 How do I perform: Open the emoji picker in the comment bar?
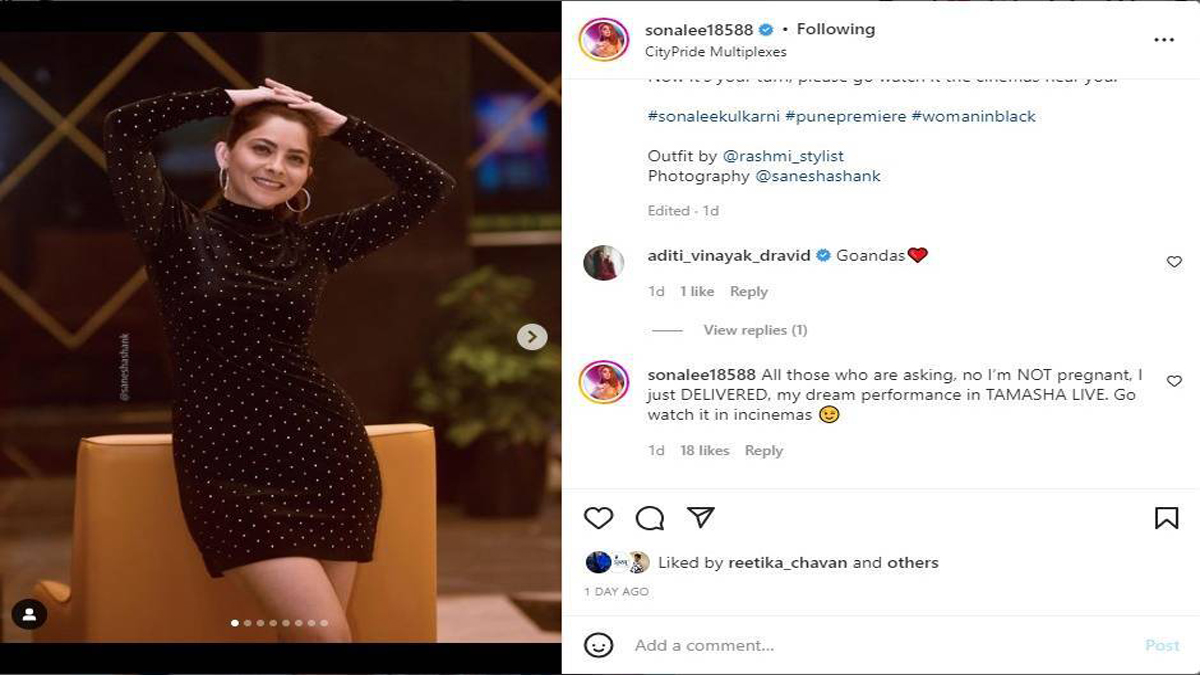point(599,645)
